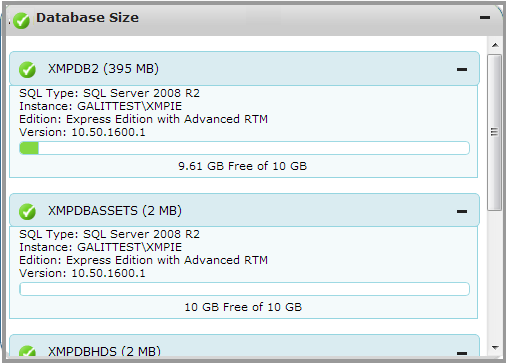Click the XMPDB2 green status check icon
The height and width of the screenshot is (363, 506).
[x=27, y=70]
